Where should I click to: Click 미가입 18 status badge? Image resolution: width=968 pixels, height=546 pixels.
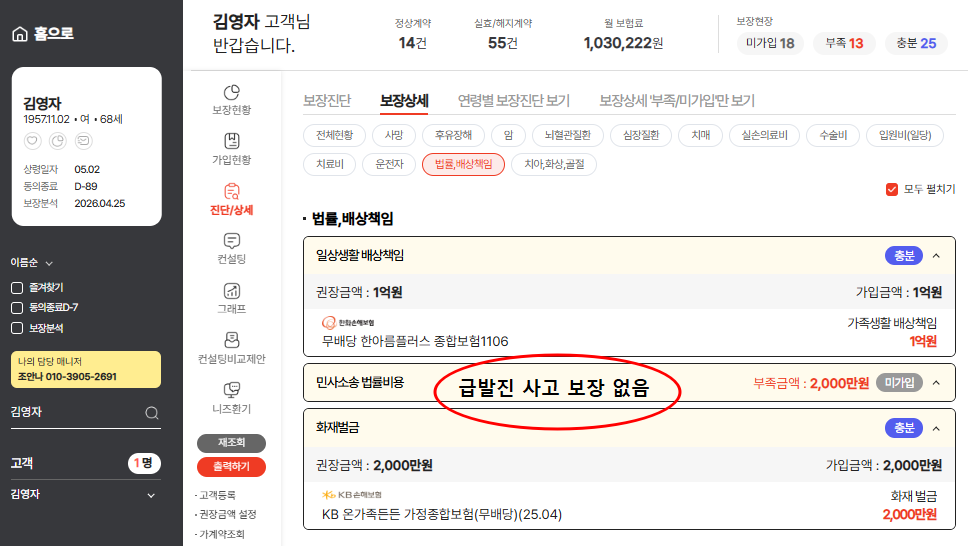pyautogui.click(x=770, y=43)
